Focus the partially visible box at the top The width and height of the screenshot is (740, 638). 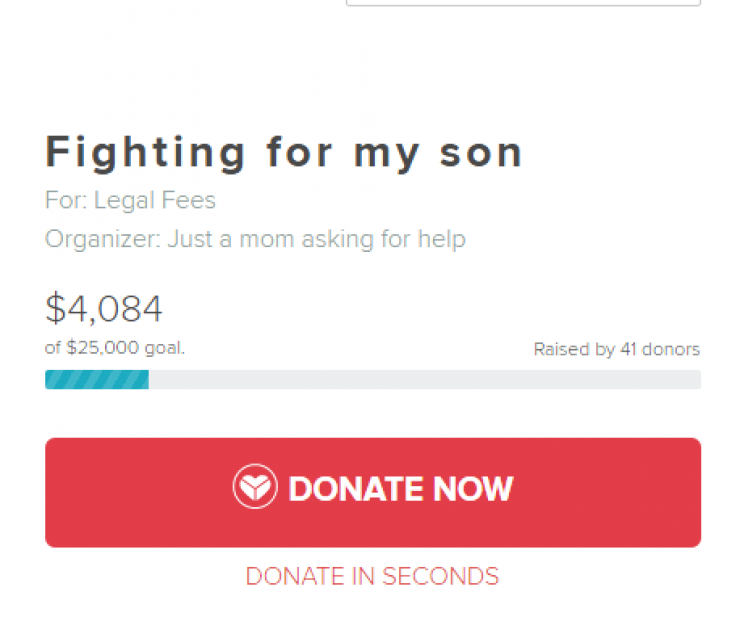(523, 3)
